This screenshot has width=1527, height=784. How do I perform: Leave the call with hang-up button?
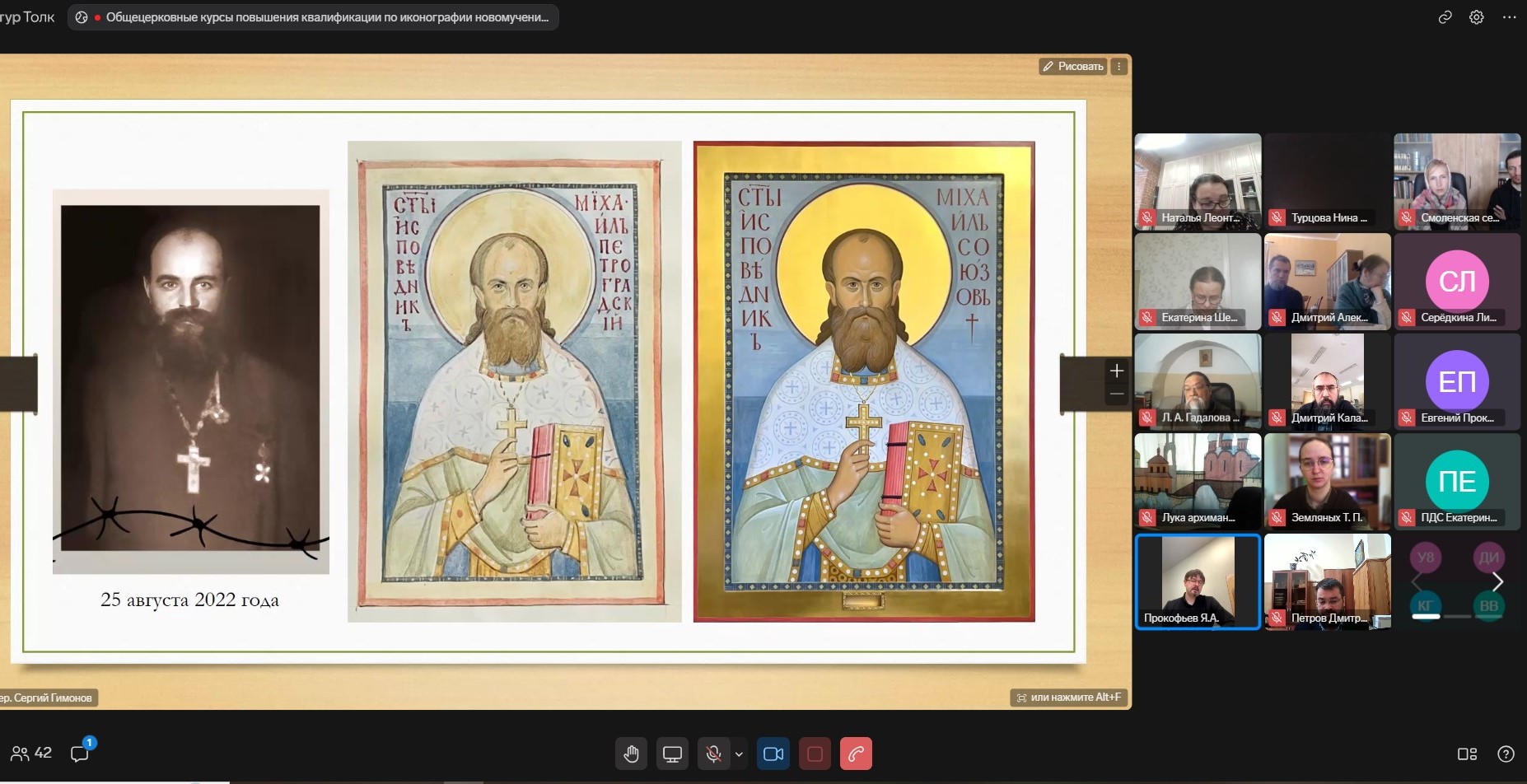click(856, 754)
